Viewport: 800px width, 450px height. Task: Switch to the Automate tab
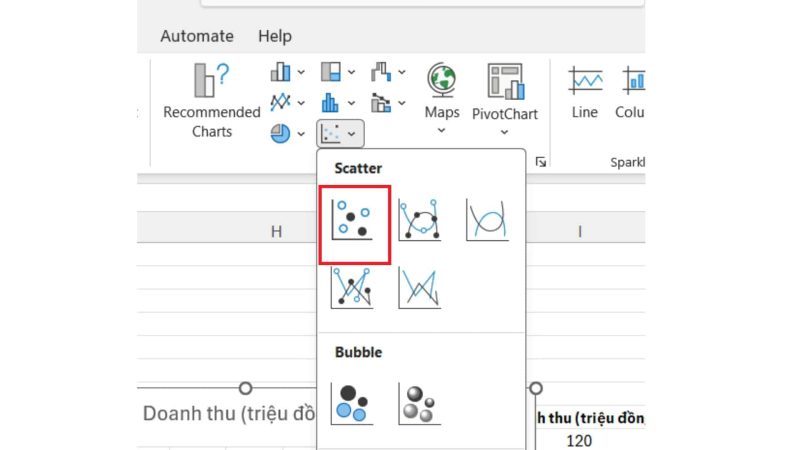click(197, 36)
